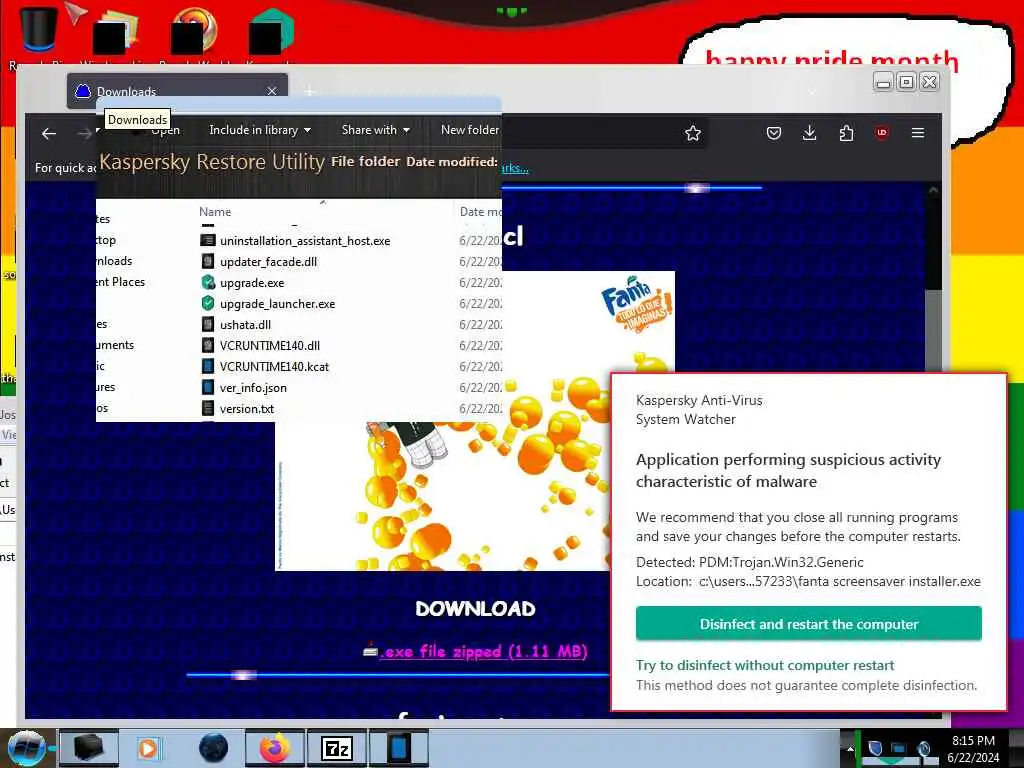Image resolution: width=1024 pixels, height=768 pixels.
Task: Open the 7-Zip taskbar button
Action: [x=336, y=748]
